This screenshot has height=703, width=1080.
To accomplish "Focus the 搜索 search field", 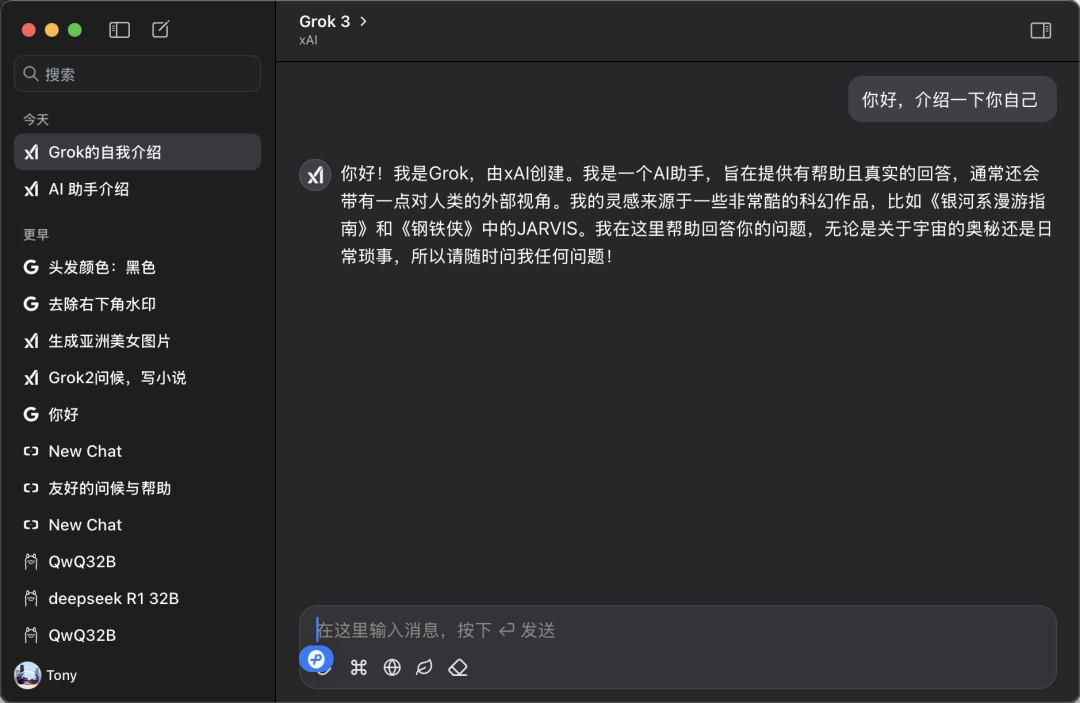I will [x=137, y=74].
